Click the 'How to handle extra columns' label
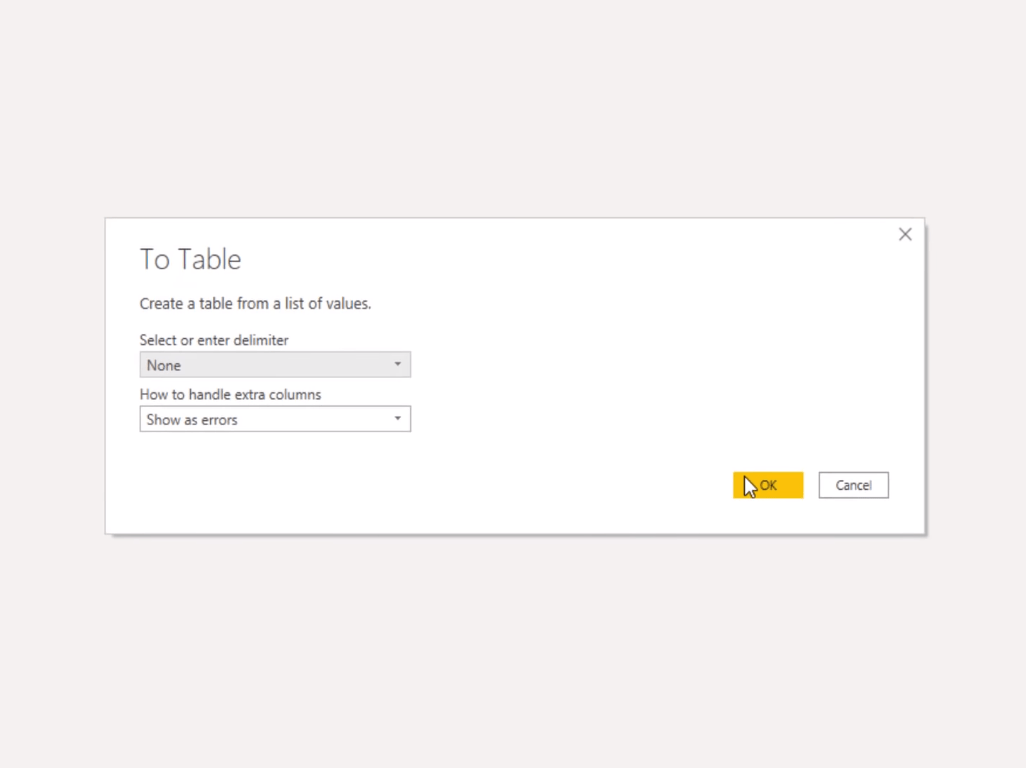 click(x=230, y=394)
